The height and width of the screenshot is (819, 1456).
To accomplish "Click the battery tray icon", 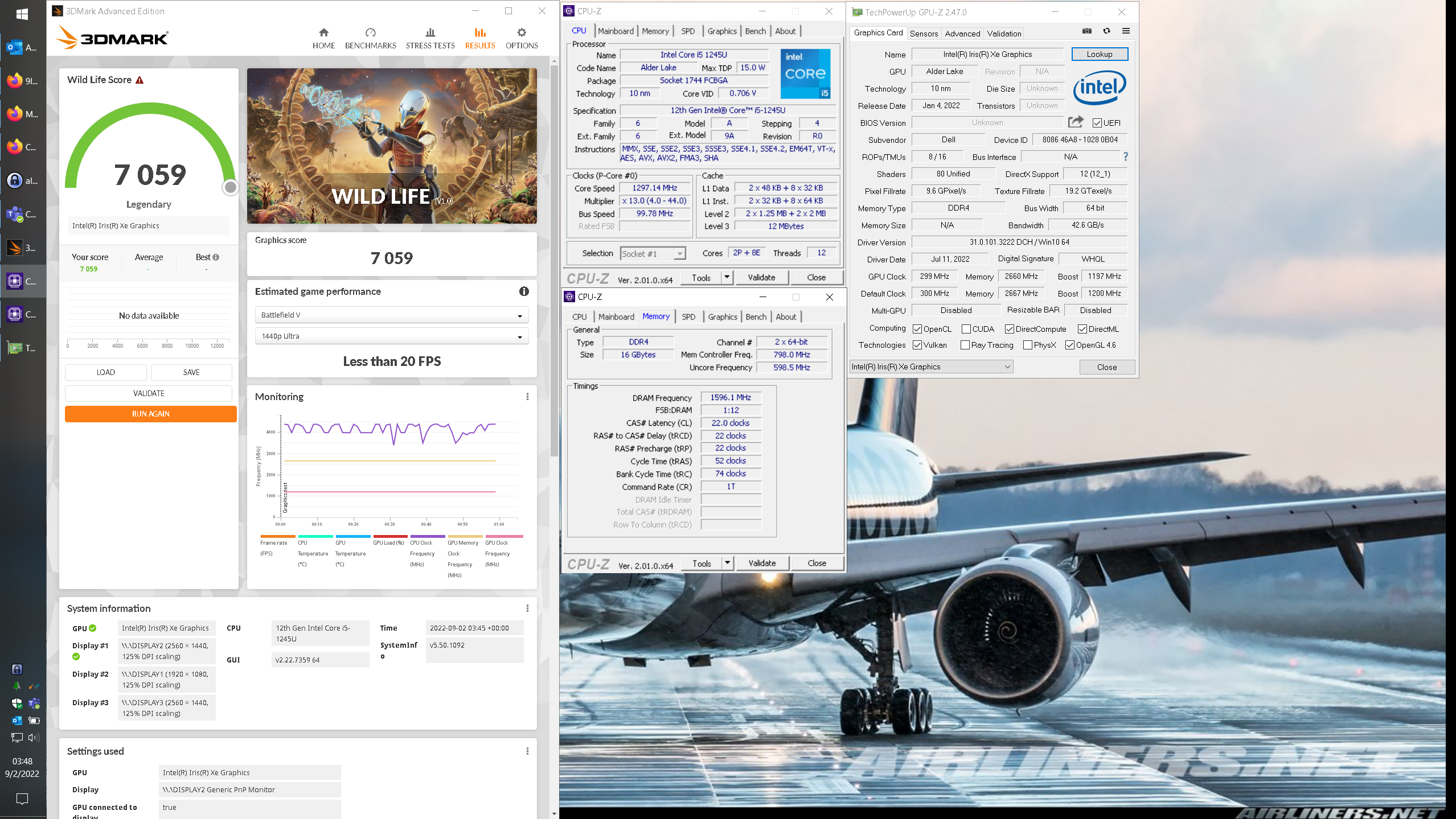I will point(34,721).
